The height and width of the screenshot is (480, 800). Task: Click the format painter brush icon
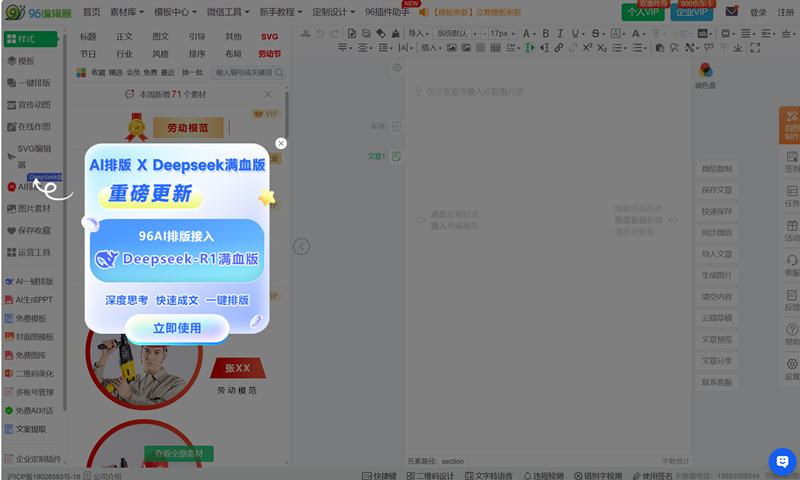[x=395, y=34]
